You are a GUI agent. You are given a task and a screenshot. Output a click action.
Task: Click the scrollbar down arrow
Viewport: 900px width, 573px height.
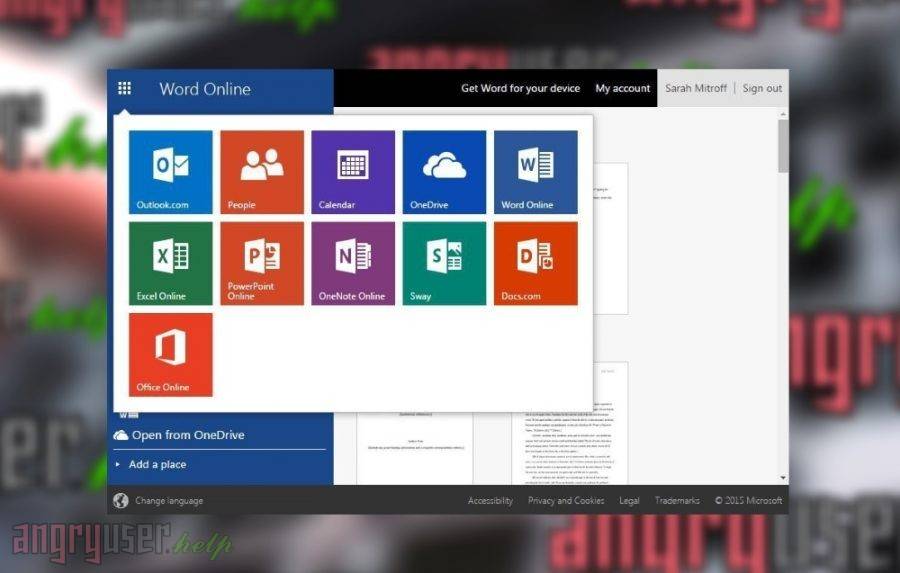[783, 478]
